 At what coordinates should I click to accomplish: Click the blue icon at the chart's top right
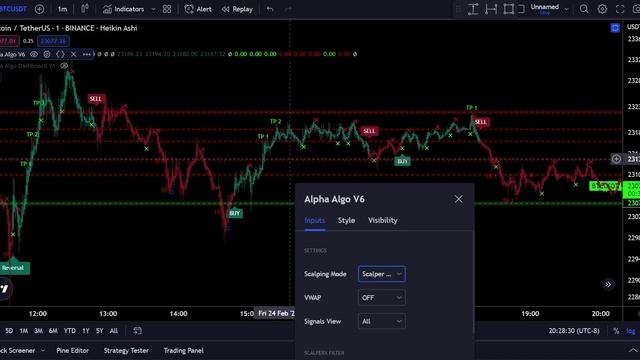click(615, 28)
